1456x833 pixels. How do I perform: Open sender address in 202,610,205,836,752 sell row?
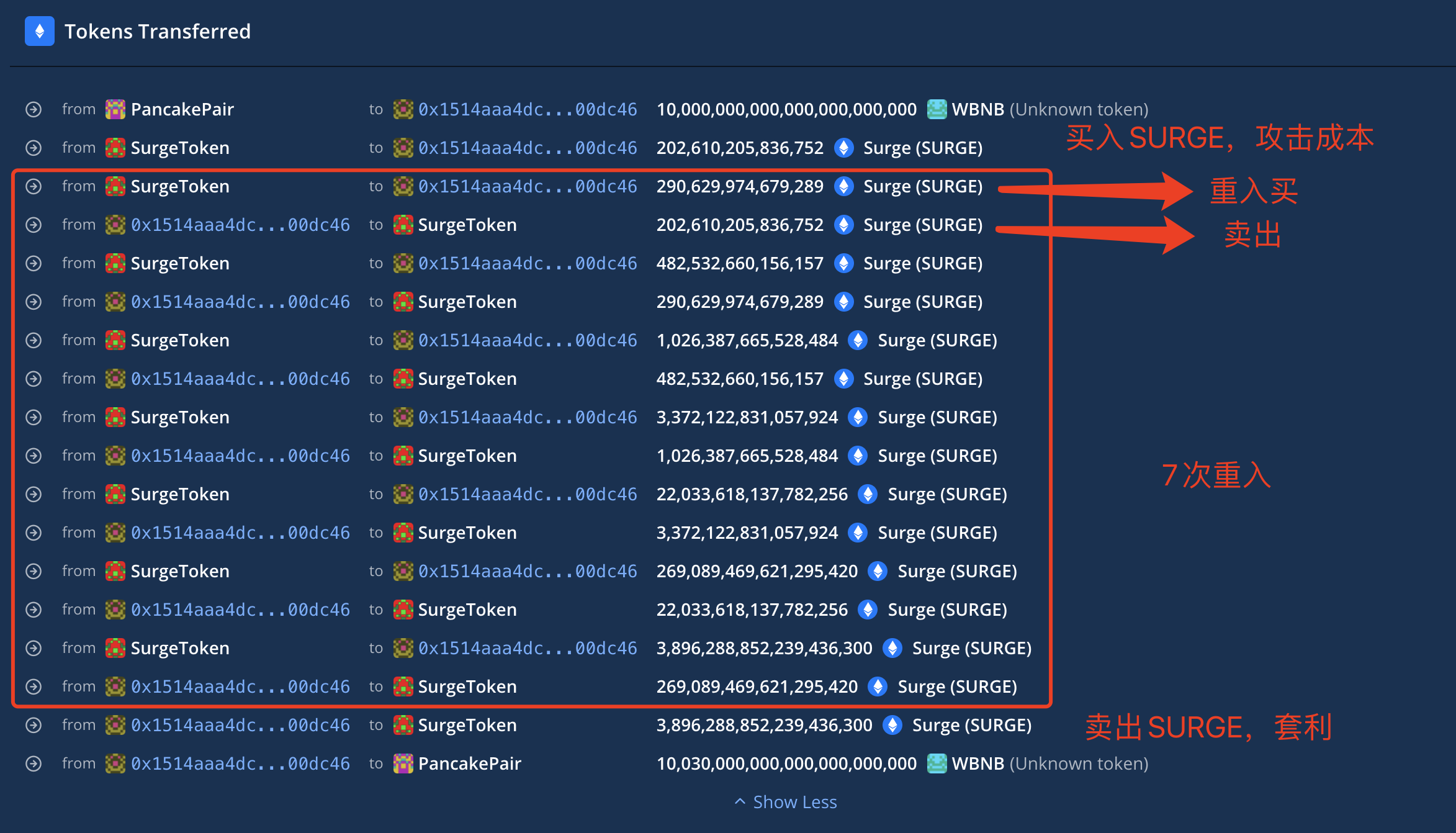pyautogui.click(x=240, y=225)
